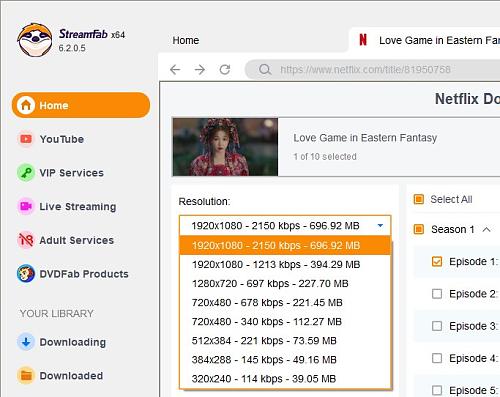
Task: Uncheck the Episode 1 checkbox
Action: [437, 262]
